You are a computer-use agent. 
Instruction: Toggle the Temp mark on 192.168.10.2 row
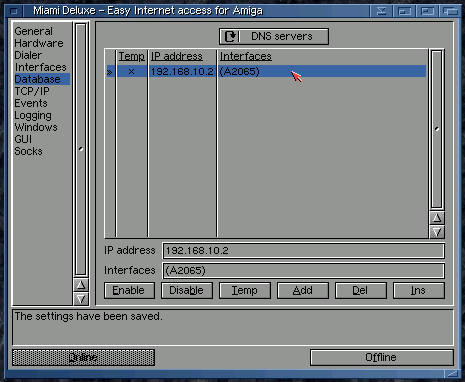tap(131, 71)
